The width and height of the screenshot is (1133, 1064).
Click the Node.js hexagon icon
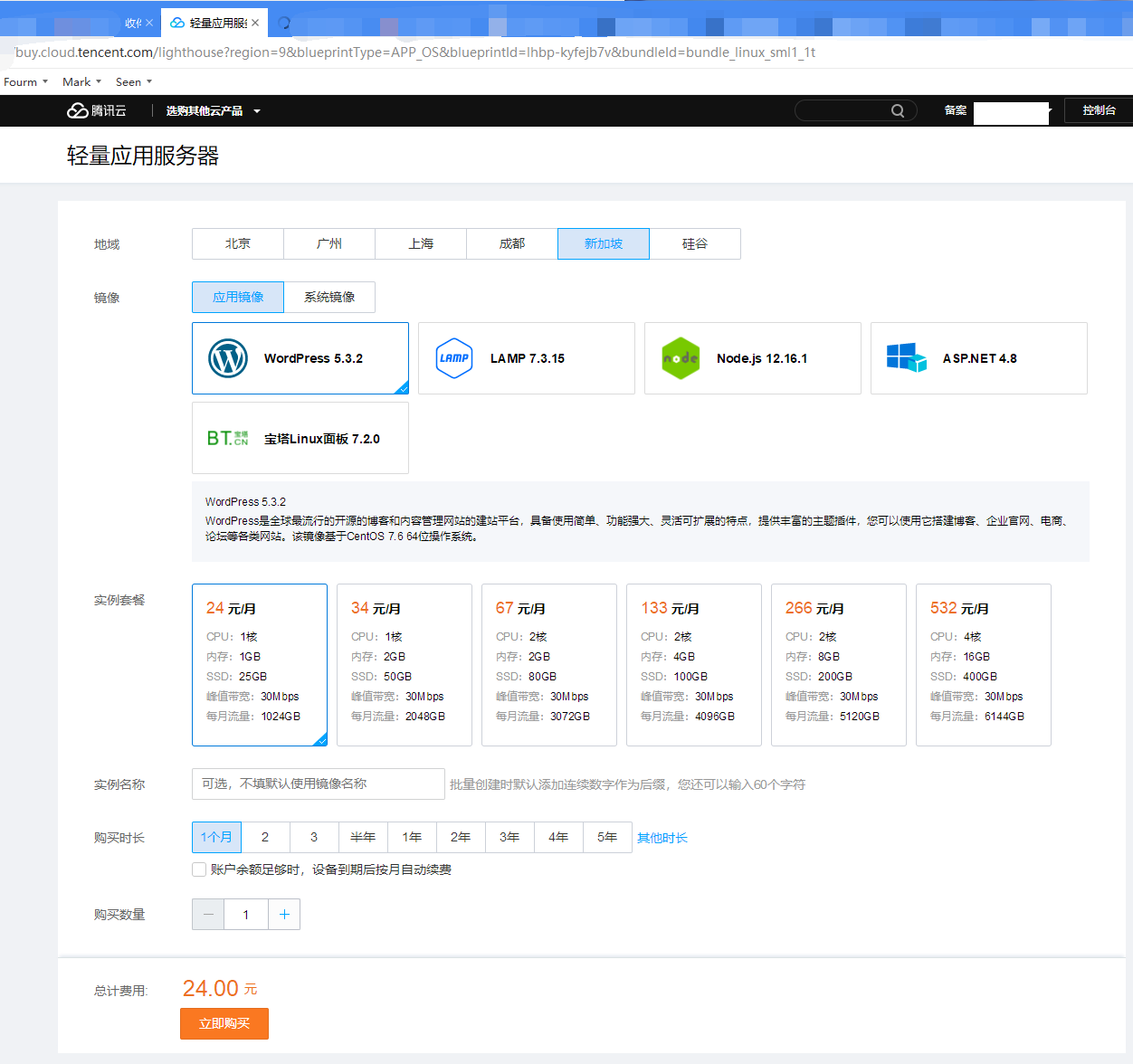(x=681, y=358)
